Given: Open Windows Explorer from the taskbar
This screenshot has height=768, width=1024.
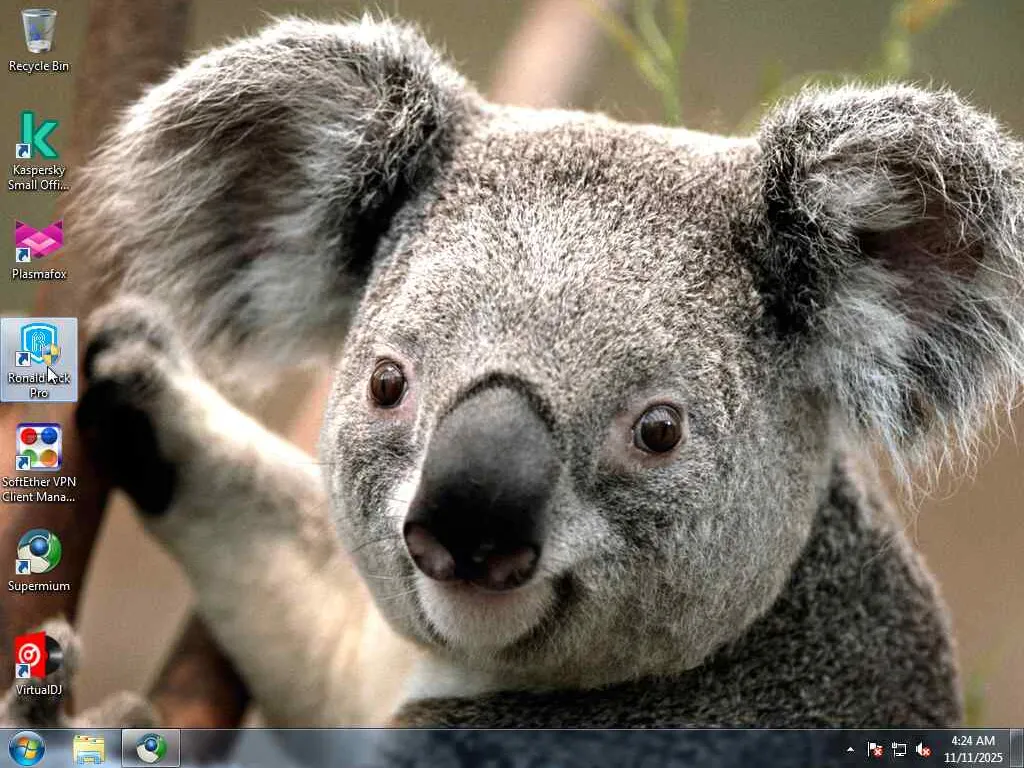Looking at the screenshot, I should click(x=89, y=749).
